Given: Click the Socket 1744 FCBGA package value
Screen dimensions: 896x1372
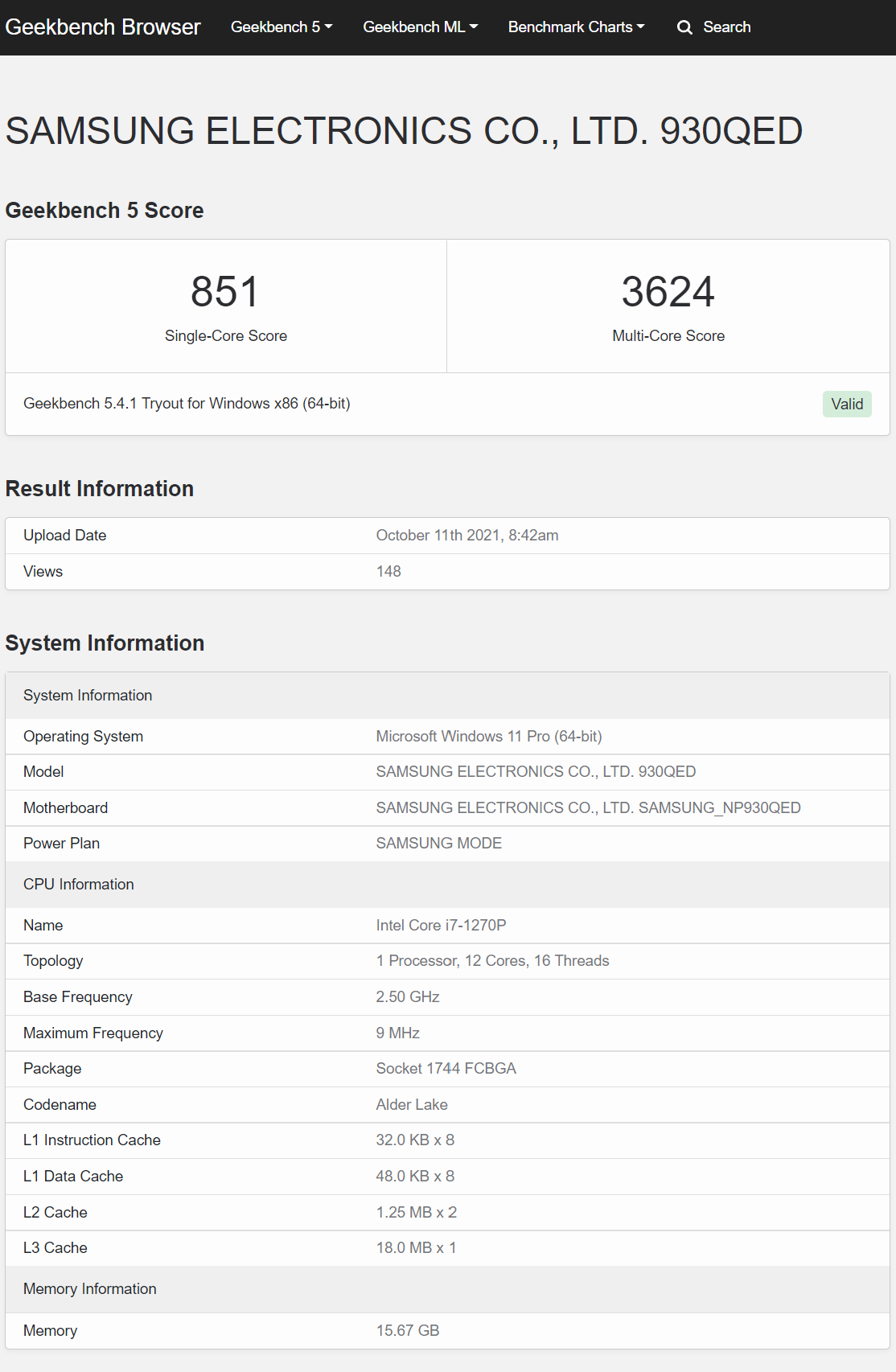Looking at the screenshot, I should [446, 1069].
